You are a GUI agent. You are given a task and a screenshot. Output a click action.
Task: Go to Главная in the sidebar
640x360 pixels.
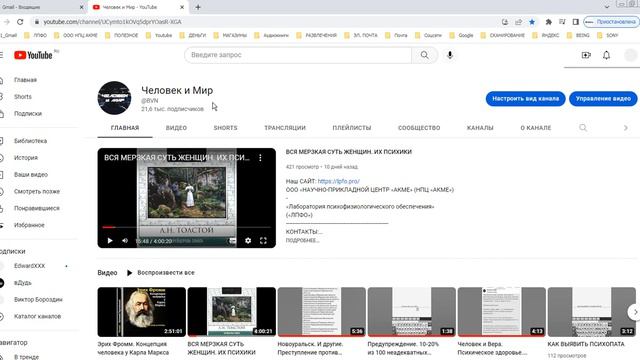tap(25, 80)
